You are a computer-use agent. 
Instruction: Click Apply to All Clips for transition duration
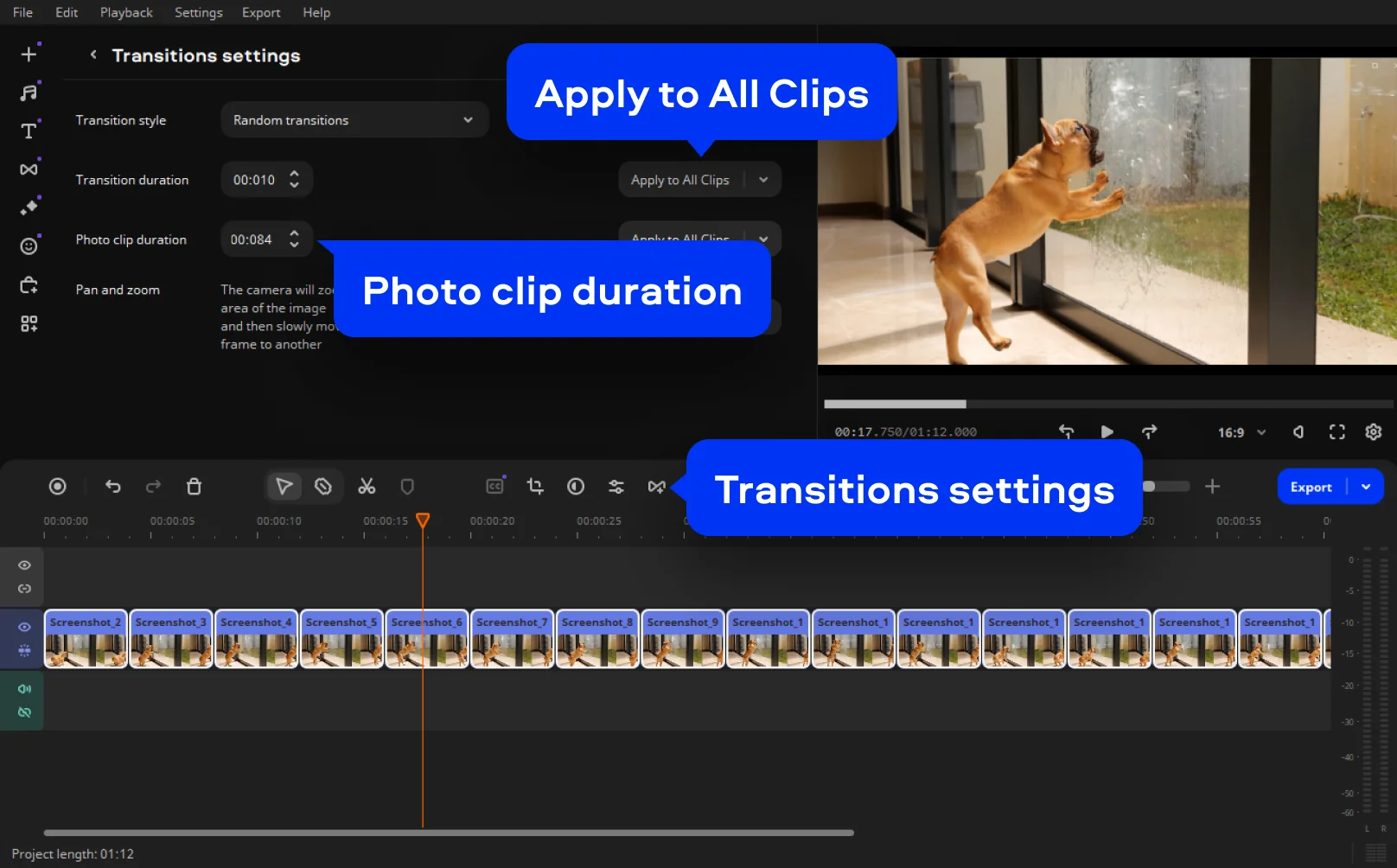[x=680, y=180]
